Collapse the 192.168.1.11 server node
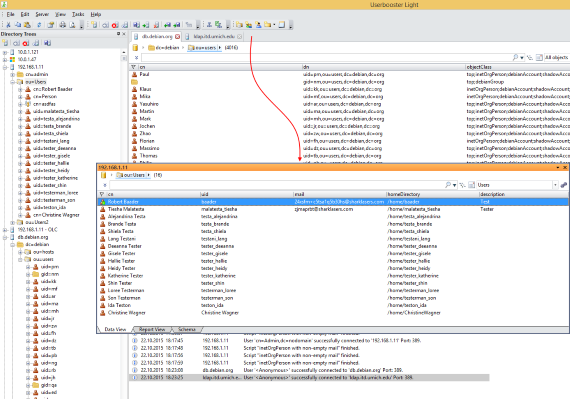570x399 pixels. click(x=5, y=67)
